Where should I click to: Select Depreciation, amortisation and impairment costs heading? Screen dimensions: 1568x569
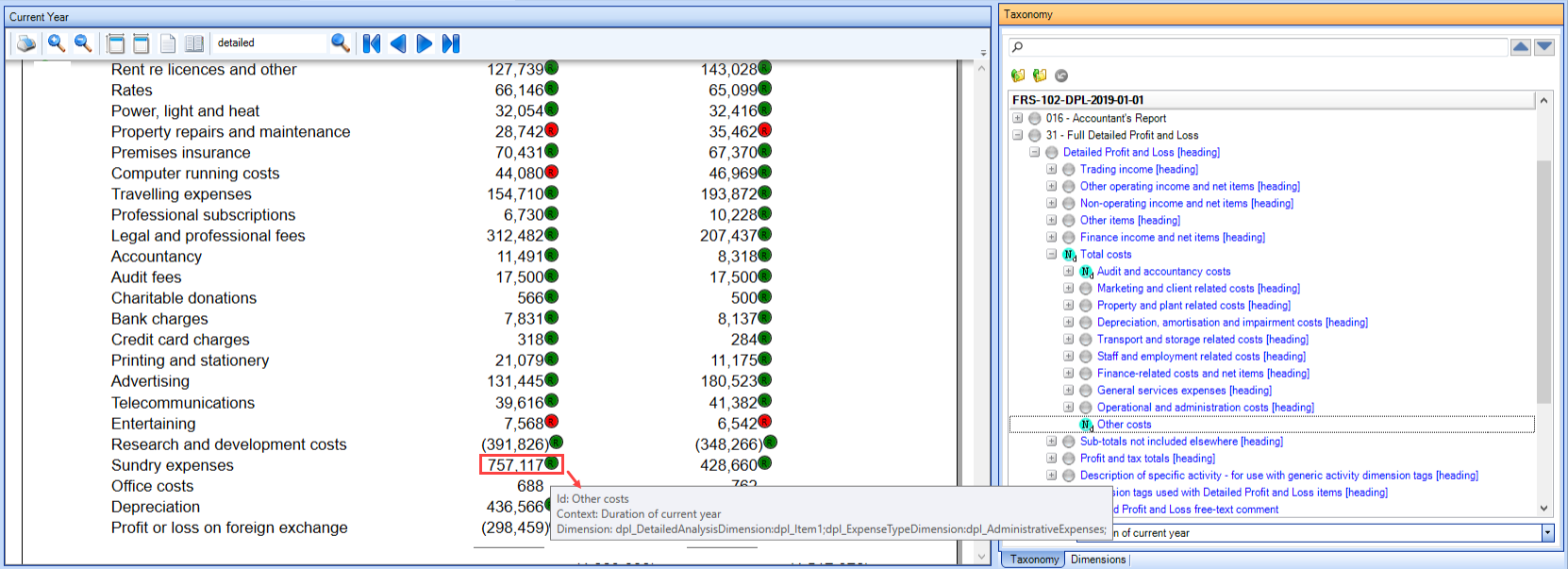1232,323
